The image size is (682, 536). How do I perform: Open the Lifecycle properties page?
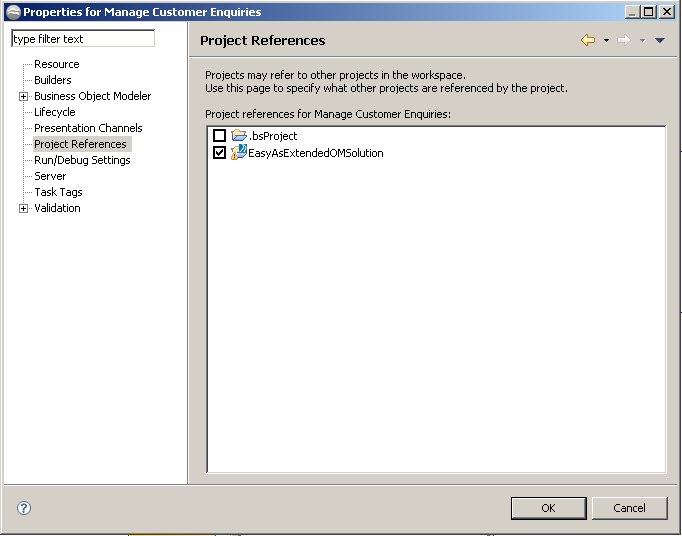(x=55, y=112)
